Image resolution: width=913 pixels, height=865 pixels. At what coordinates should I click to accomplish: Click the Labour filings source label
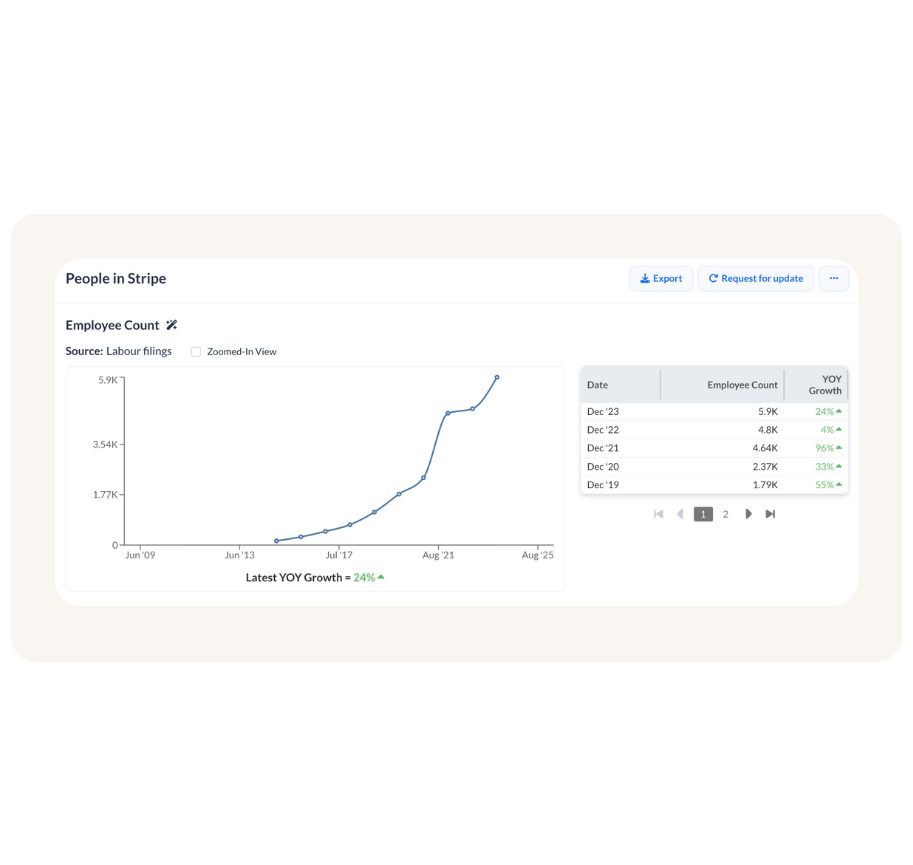tap(139, 351)
